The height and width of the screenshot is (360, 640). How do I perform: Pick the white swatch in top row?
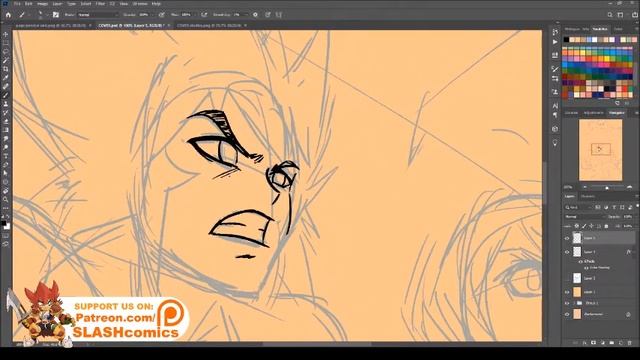[x=595, y=40]
